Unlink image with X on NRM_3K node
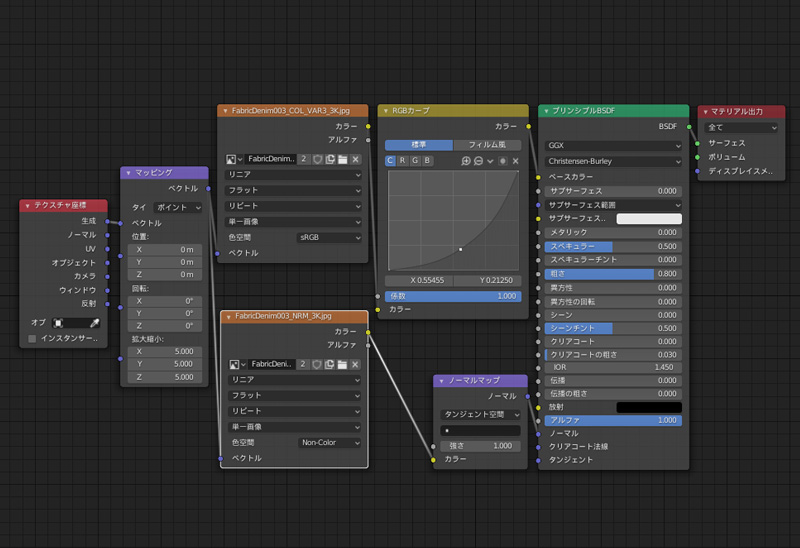 (355, 365)
